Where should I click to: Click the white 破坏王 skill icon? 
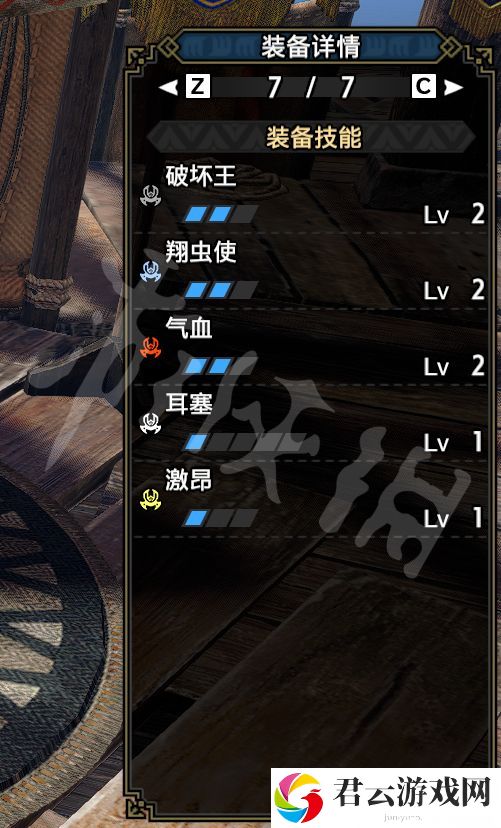pyautogui.click(x=150, y=195)
